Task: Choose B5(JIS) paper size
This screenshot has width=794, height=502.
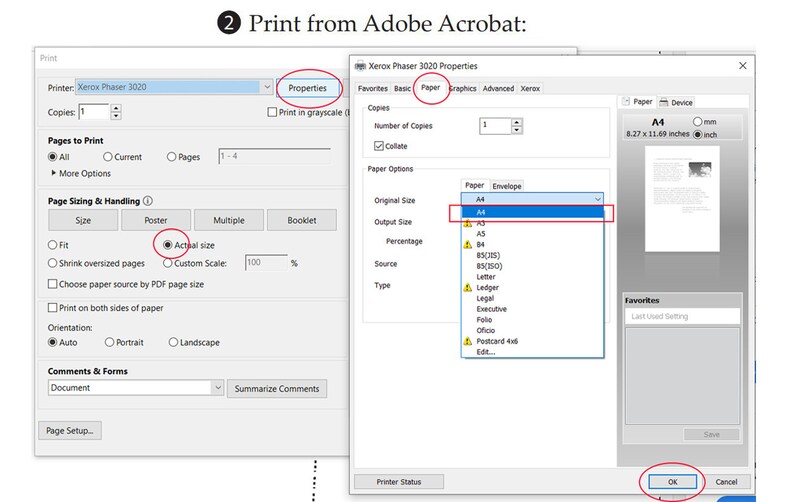Action: 532,255
